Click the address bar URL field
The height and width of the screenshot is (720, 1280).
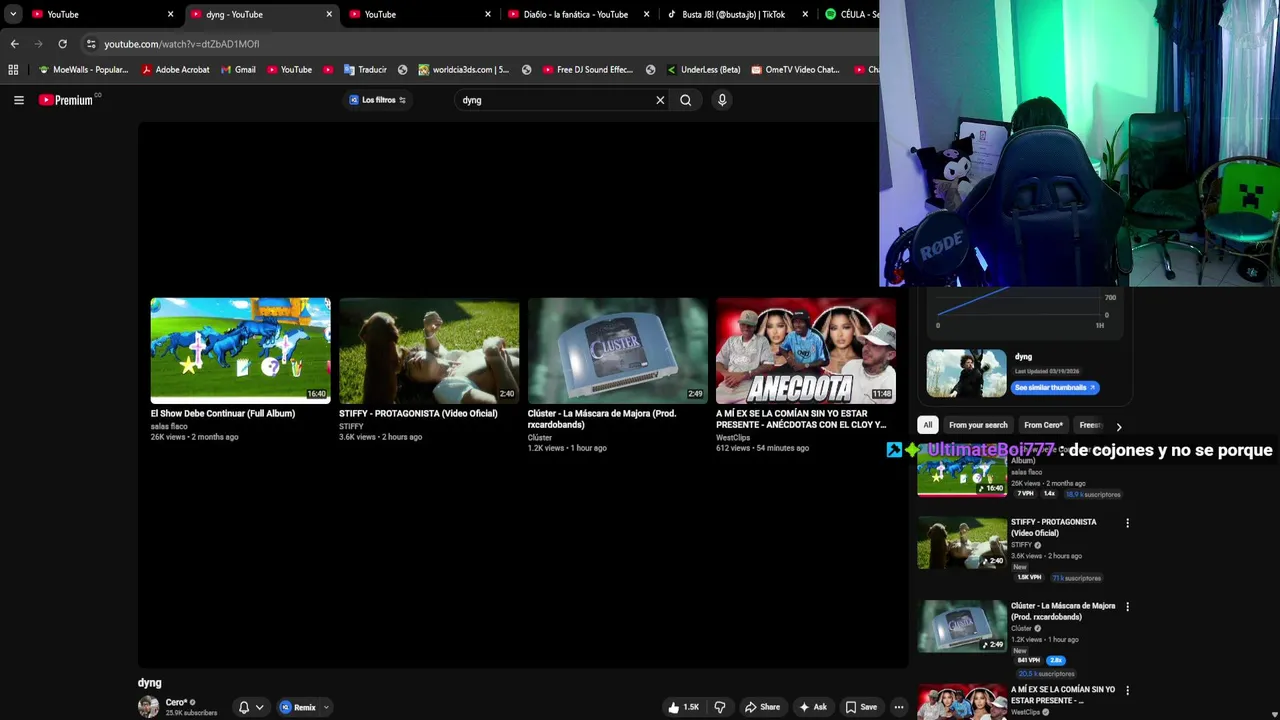click(480, 44)
